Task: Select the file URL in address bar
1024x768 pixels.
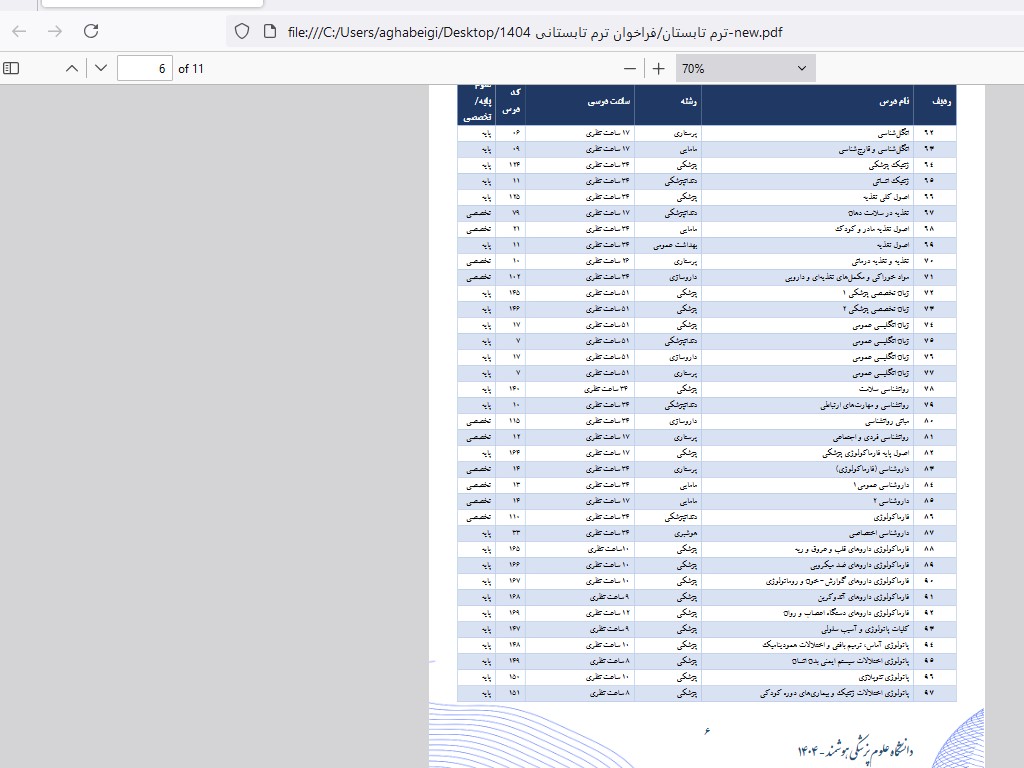Action: [x=535, y=32]
